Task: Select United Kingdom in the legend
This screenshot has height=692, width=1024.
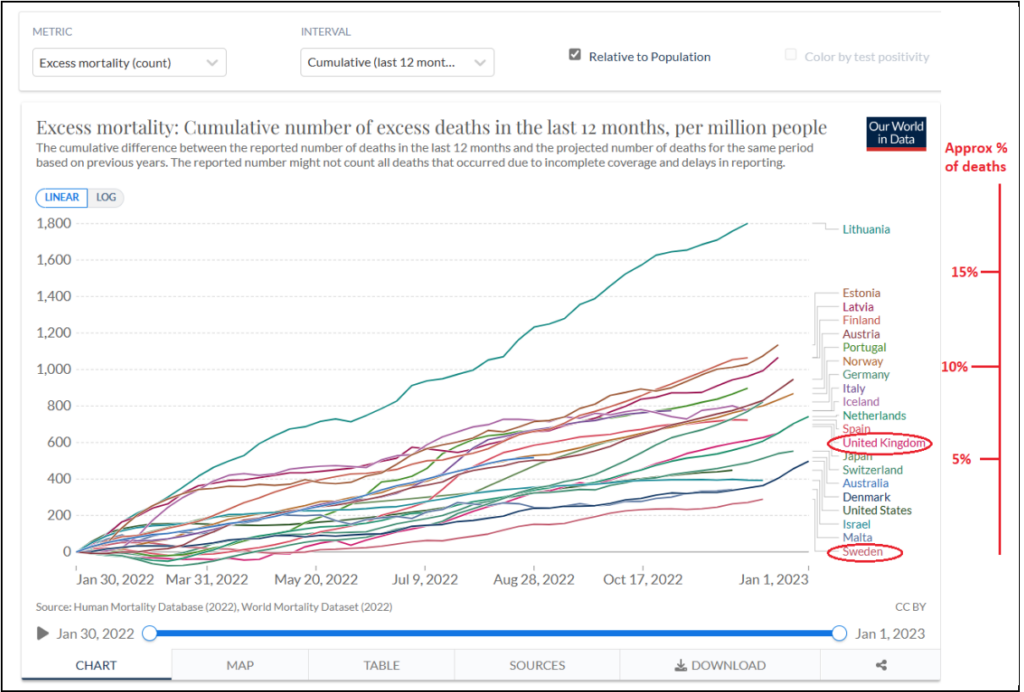Action: click(x=885, y=443)
